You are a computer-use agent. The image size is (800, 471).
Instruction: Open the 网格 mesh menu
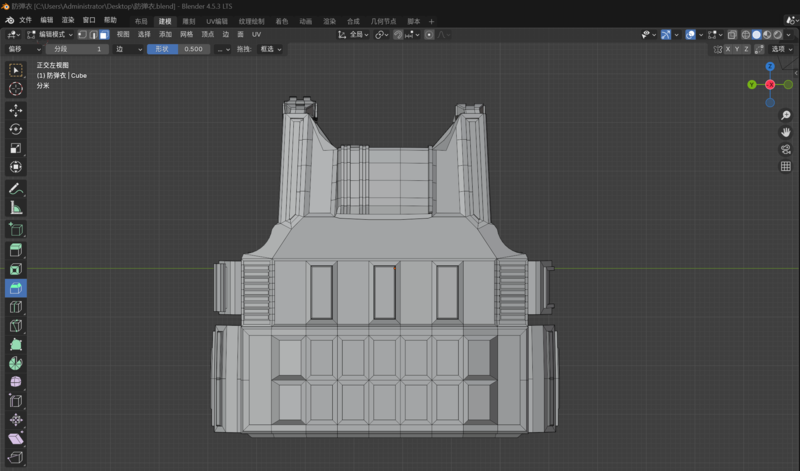coord(187,34)
